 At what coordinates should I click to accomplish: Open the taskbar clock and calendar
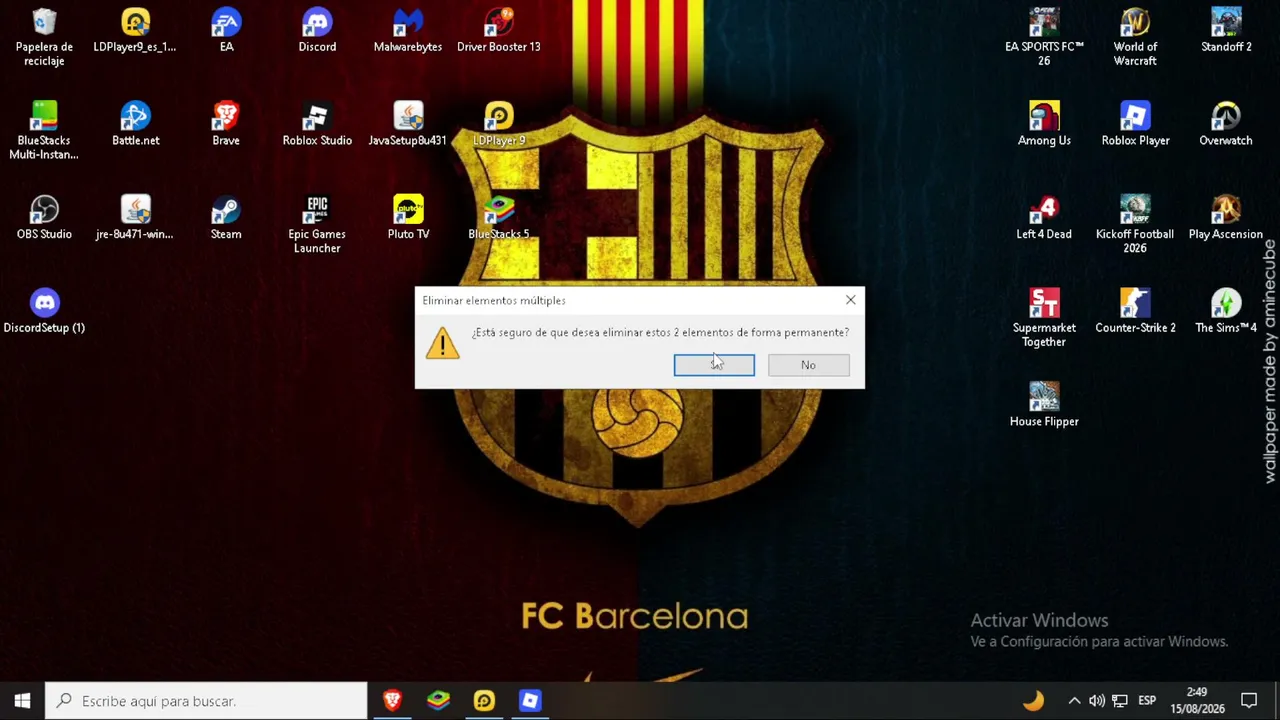click(1197, 701)
